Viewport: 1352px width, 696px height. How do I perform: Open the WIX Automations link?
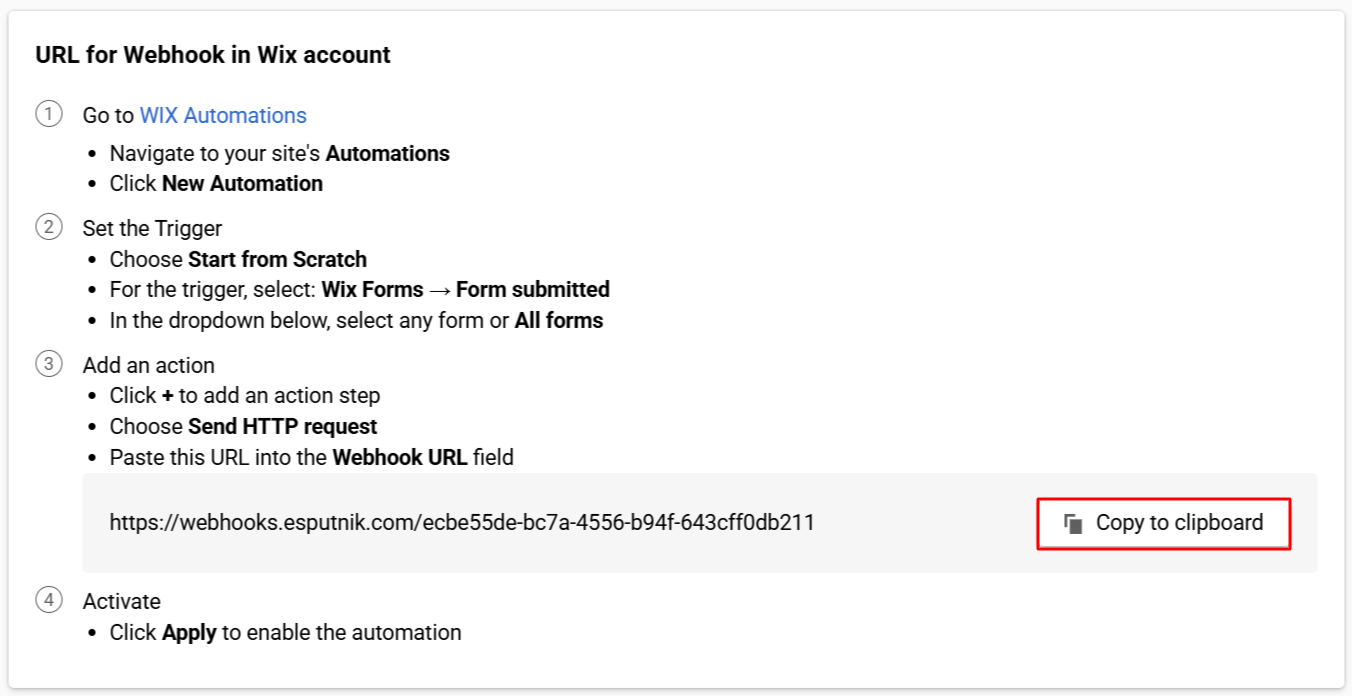click(x=223, y=116)
